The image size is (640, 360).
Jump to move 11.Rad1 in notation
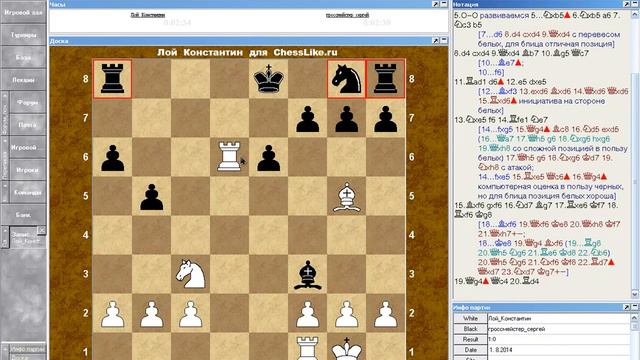click(x=471, y=82)
